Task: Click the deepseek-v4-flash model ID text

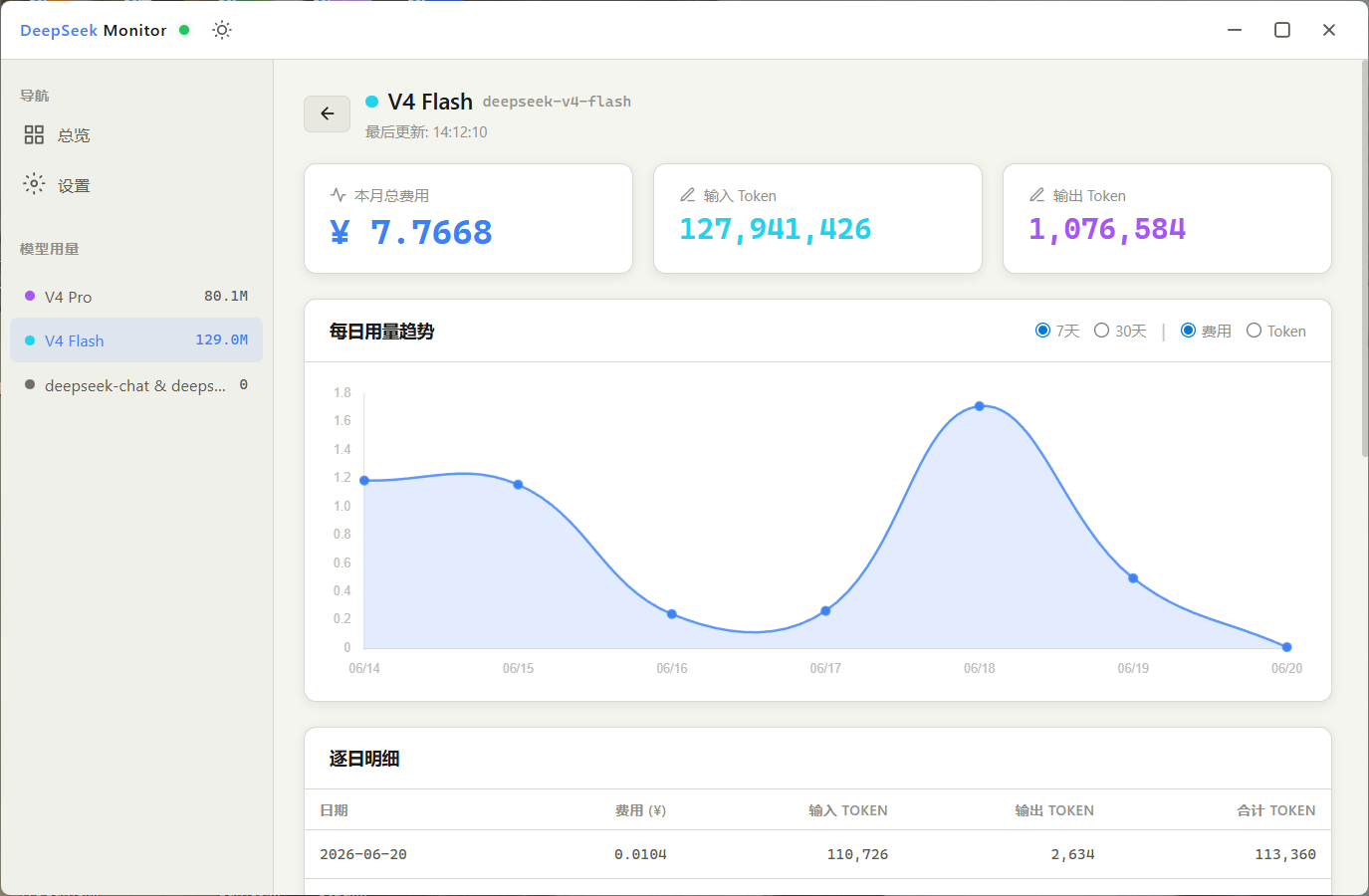Action: pyautogui.click(x=557, y=102)
